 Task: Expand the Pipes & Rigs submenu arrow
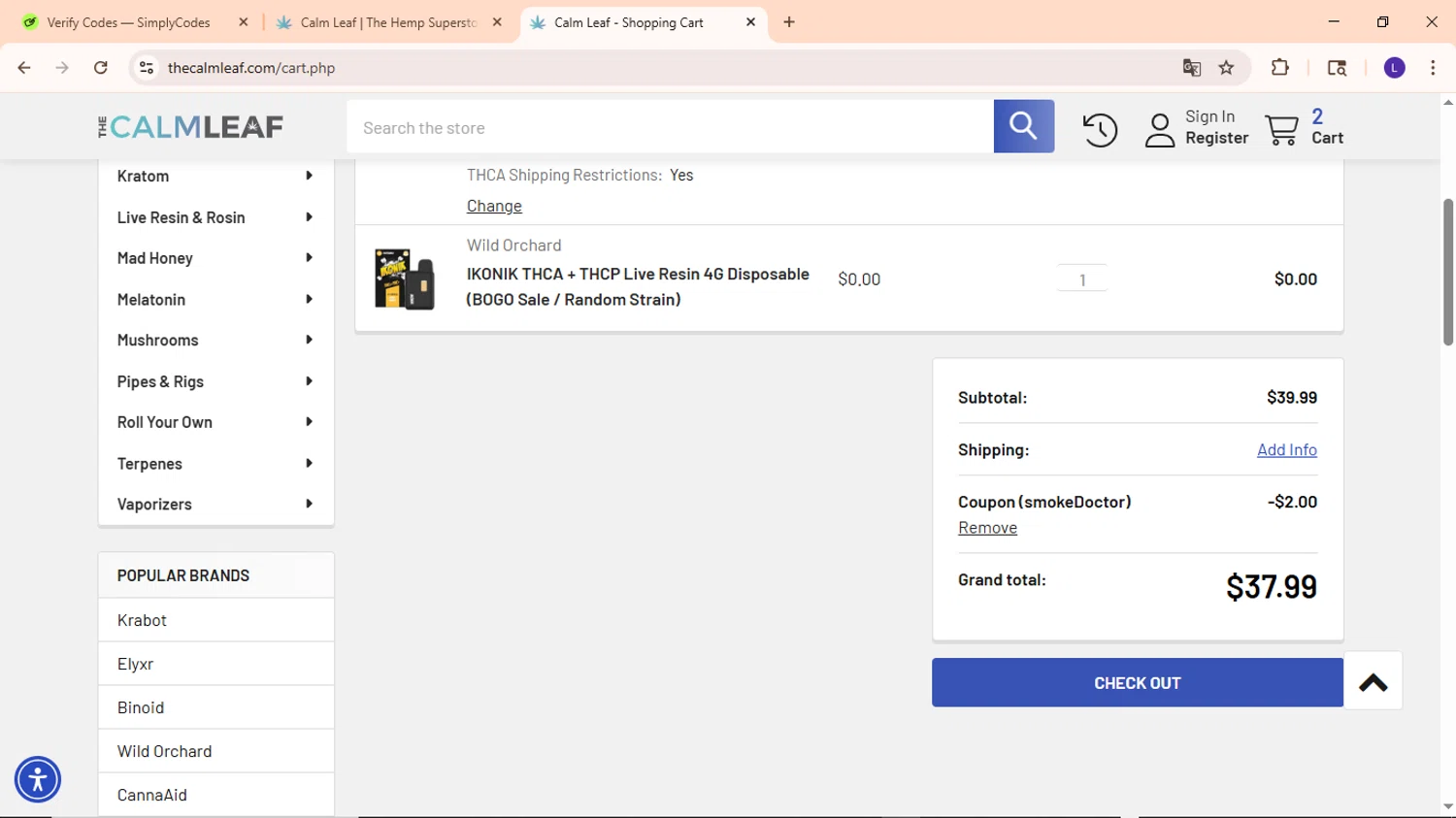tap(309, 381)
